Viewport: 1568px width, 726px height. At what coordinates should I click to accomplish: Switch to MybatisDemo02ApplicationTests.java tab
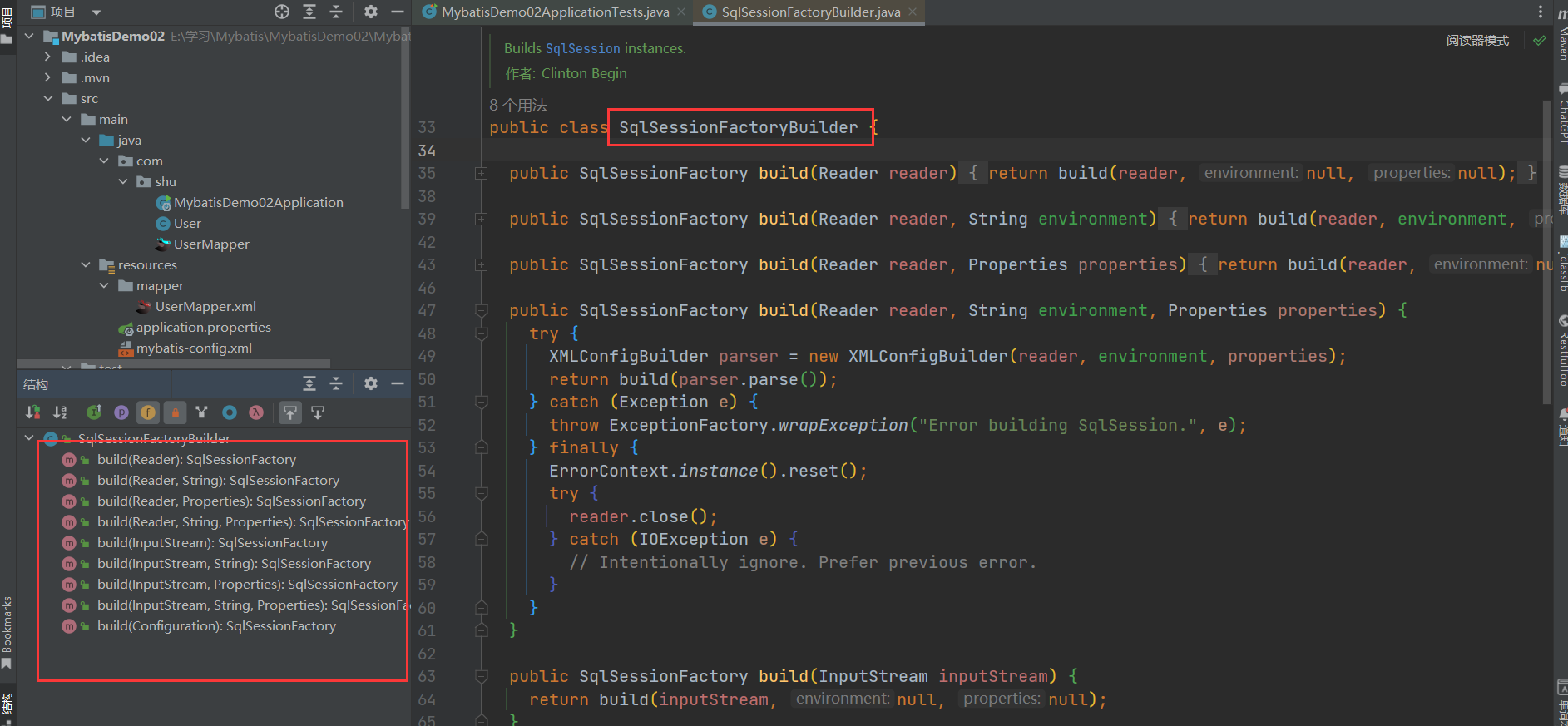(555, 12)
